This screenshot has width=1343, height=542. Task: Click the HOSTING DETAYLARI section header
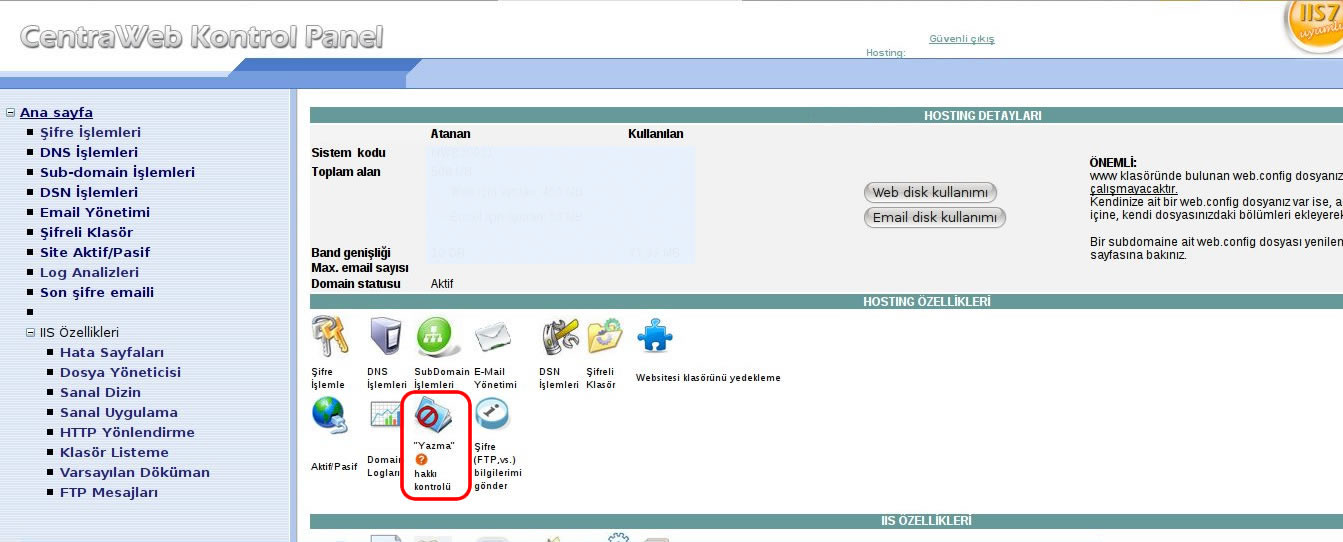983,116
